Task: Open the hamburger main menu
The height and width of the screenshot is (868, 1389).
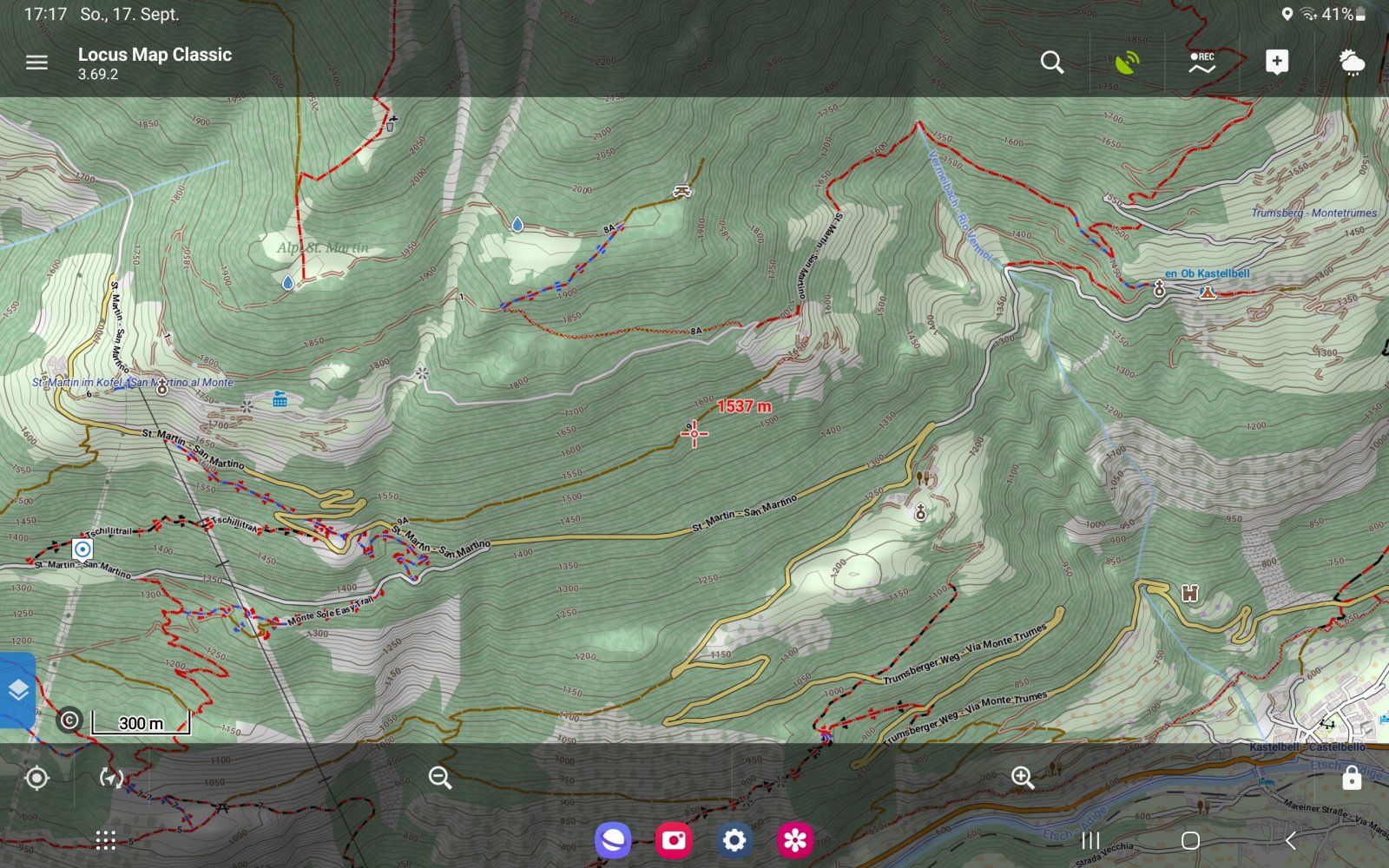Action: [x=36, y=62]
